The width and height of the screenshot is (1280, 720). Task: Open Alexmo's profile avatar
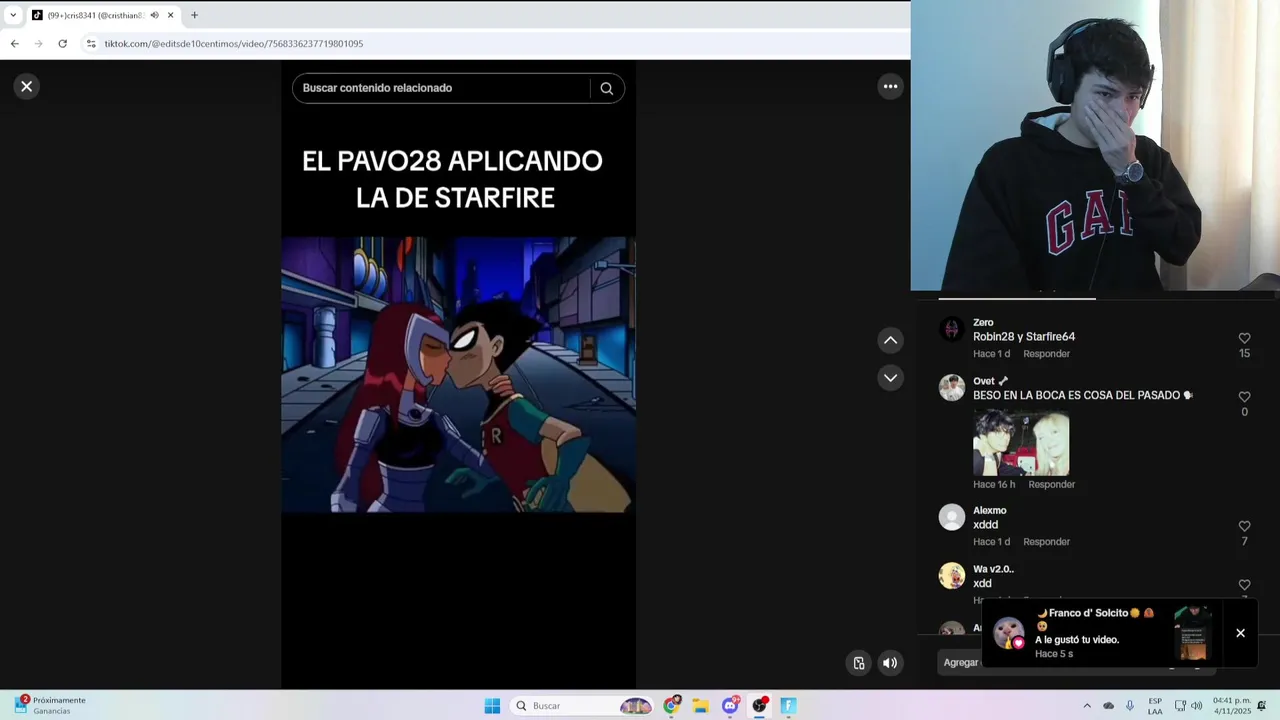(x=952, y=517)
